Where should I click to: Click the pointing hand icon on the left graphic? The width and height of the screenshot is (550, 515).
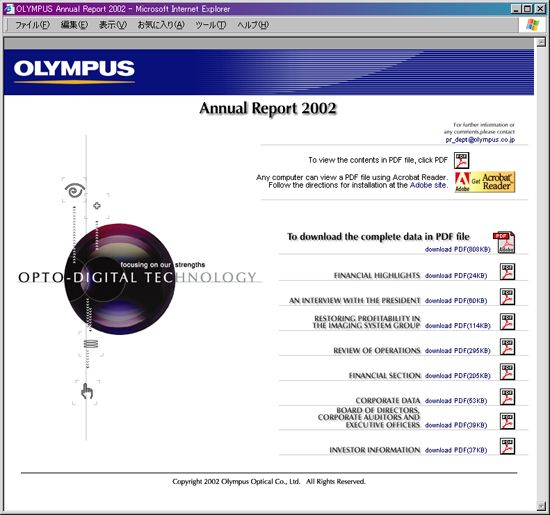point(87,391)
